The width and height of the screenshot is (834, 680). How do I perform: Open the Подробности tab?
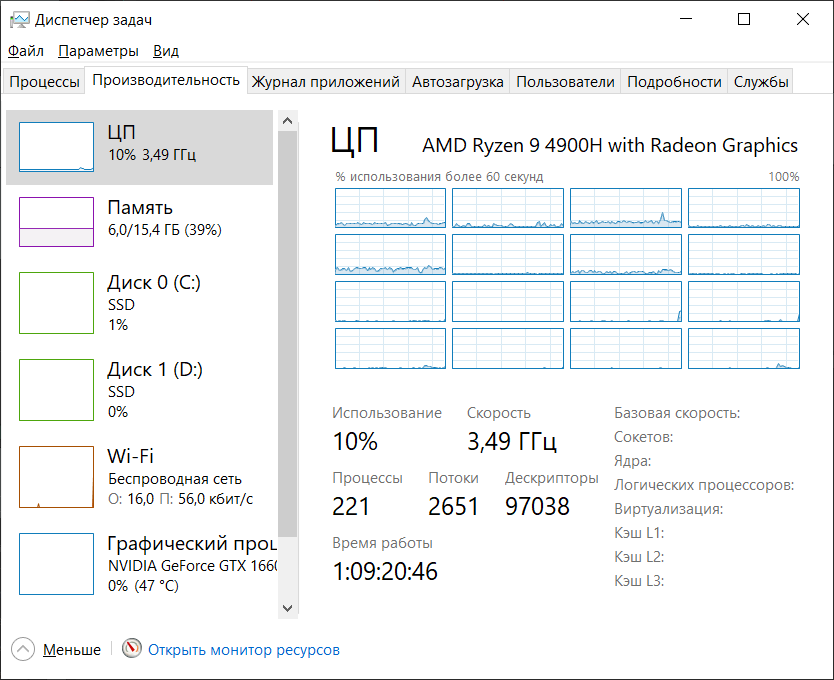pos(674,81)
